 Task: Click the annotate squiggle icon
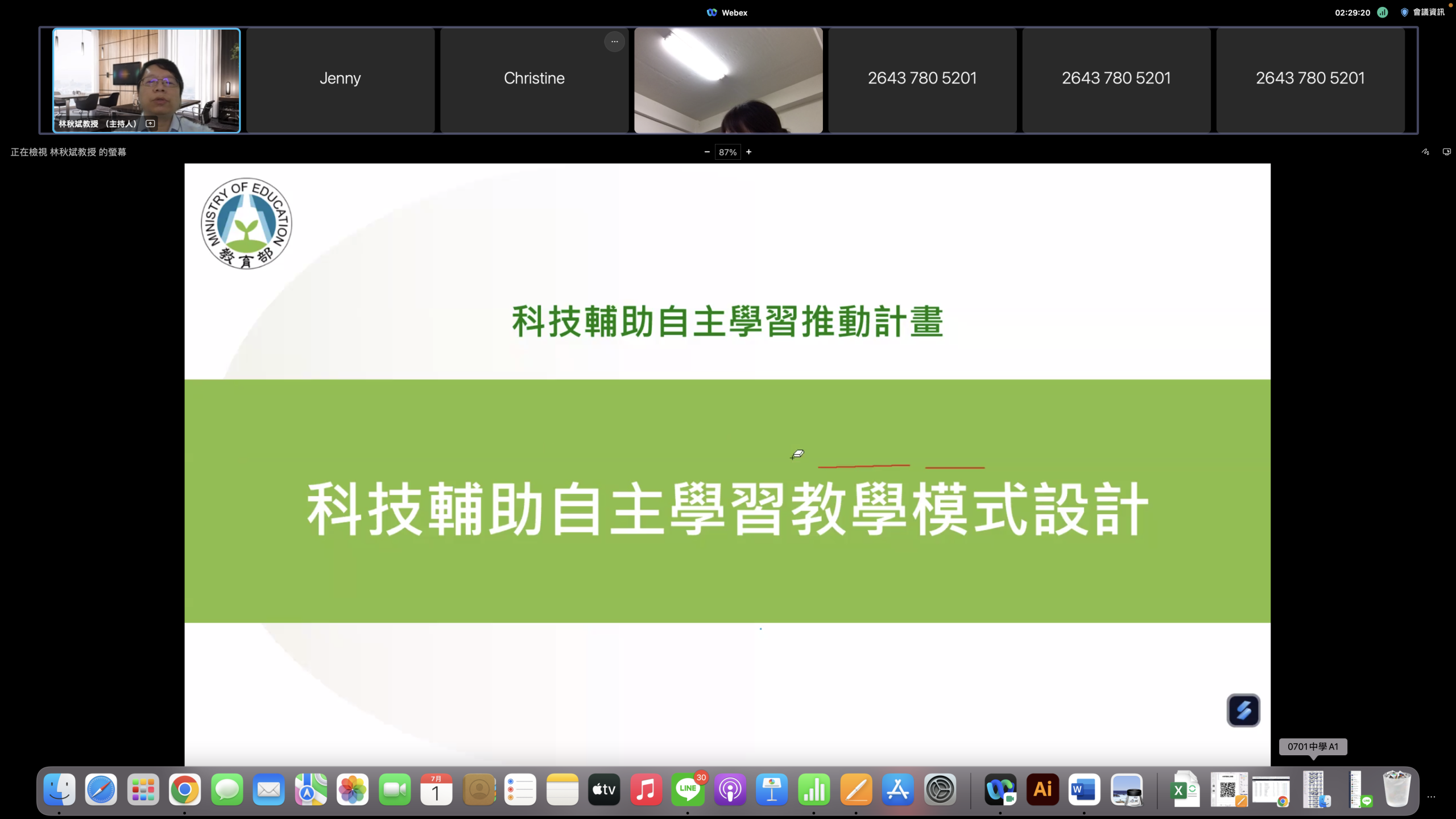coord(1425,152)
